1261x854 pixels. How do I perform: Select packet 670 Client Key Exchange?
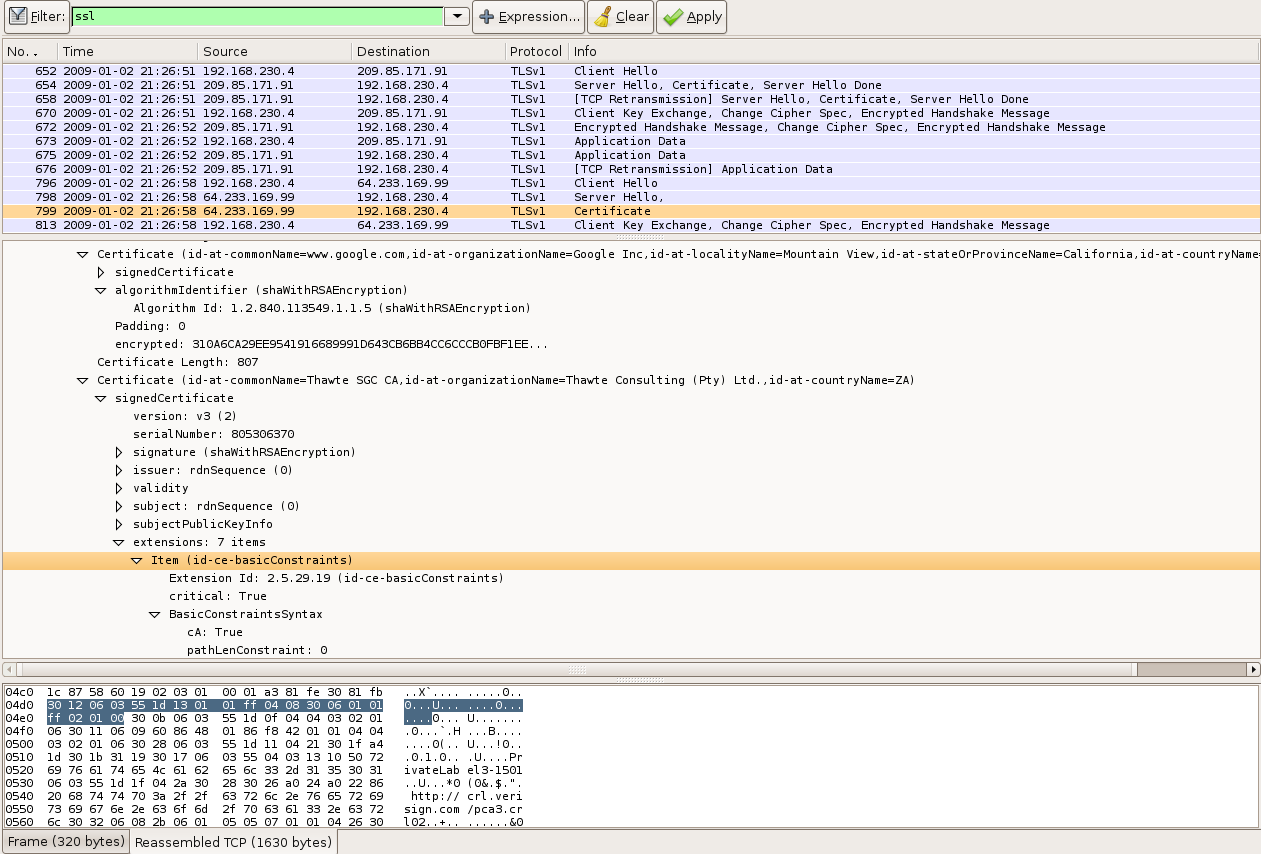coord(630,113)
